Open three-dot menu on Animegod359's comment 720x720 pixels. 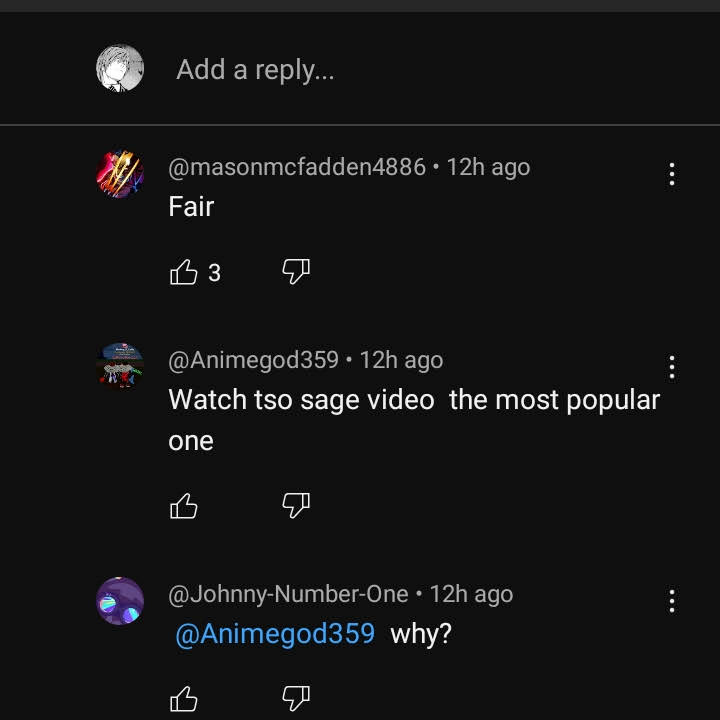(672, 368)
